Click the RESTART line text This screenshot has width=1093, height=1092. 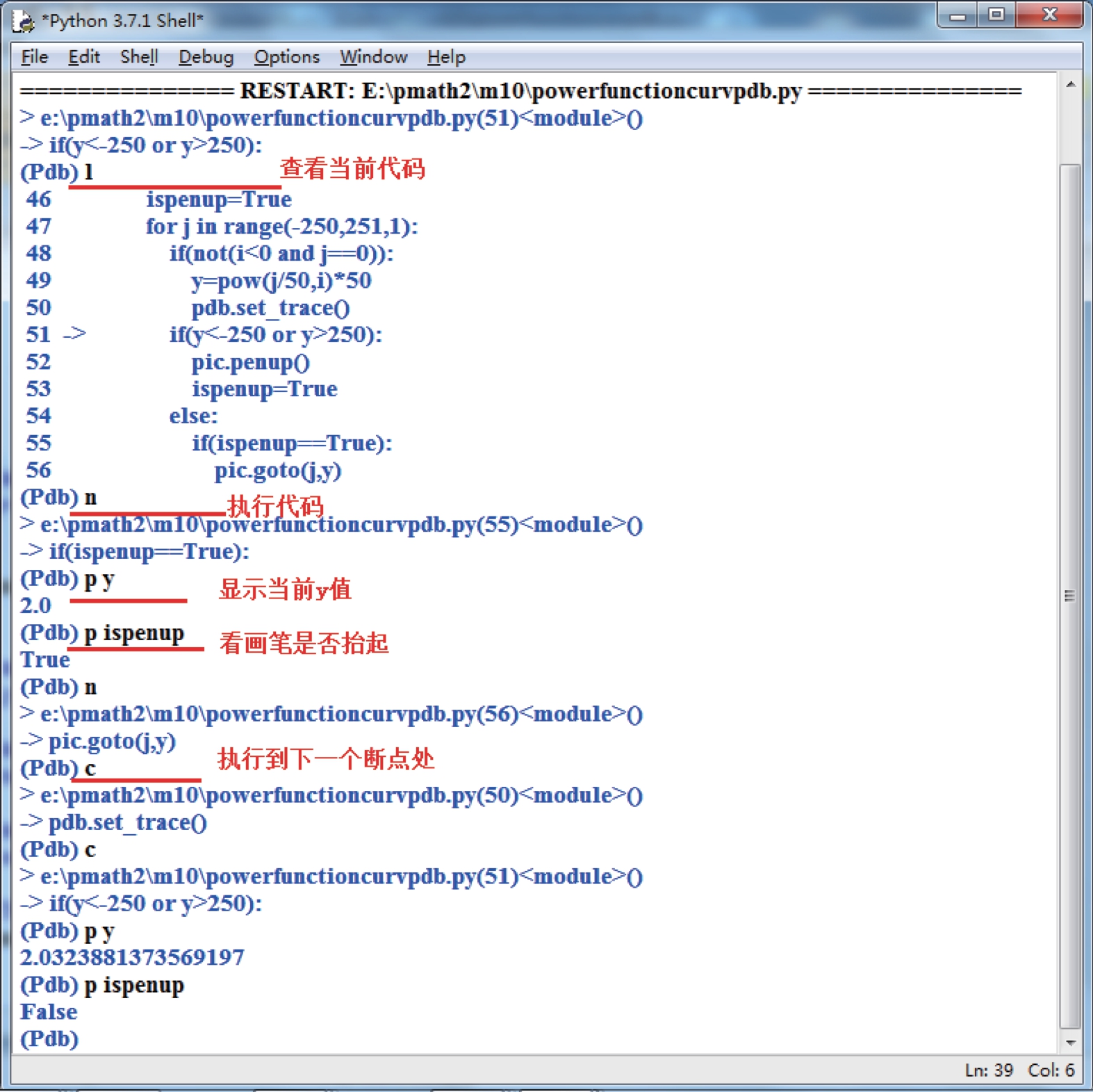521,90
